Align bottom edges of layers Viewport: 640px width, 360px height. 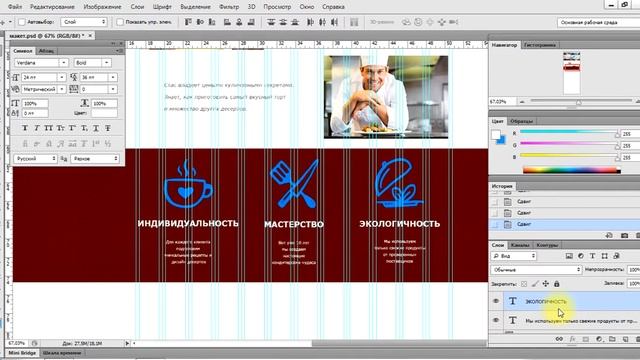[x=212, y=22]
